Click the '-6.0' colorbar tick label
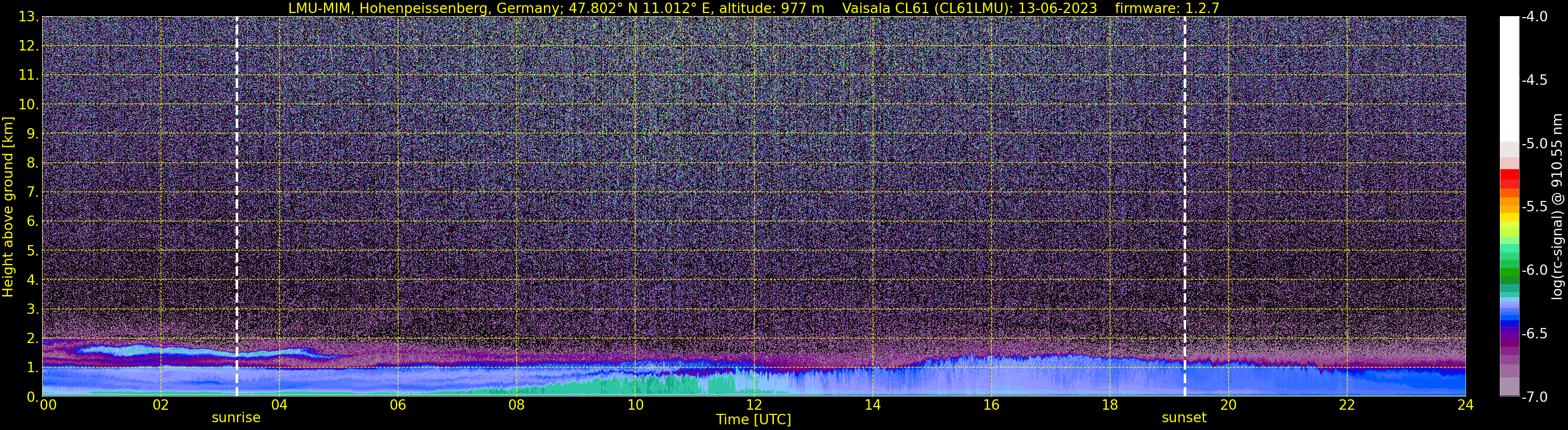This screenshot has width=1568, height=430. coord(1534,270)
